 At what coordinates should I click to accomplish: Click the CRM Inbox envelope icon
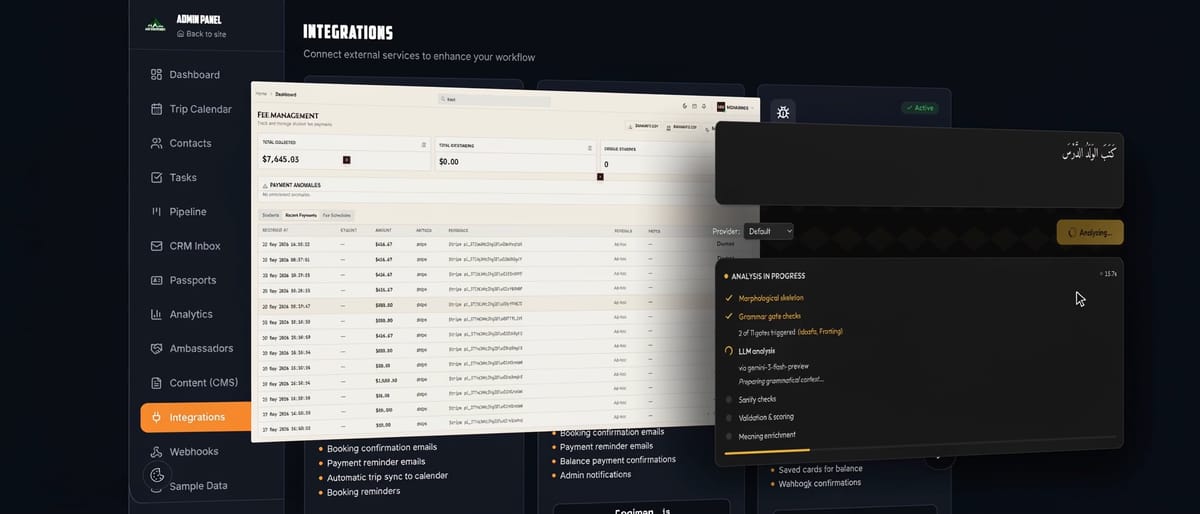click(156, 246)
